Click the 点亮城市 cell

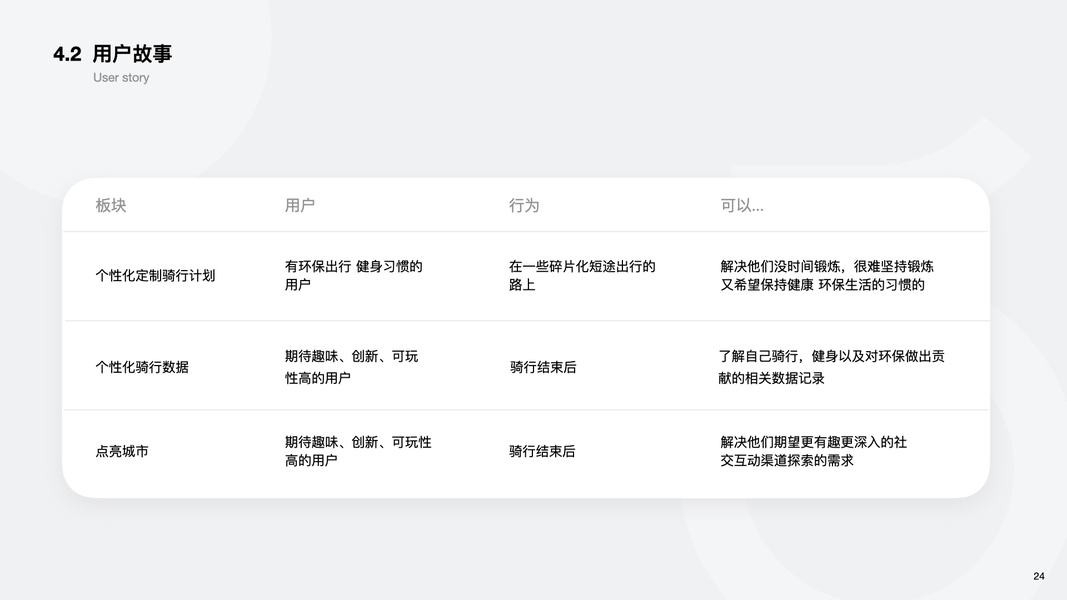(x=122, y=451)
